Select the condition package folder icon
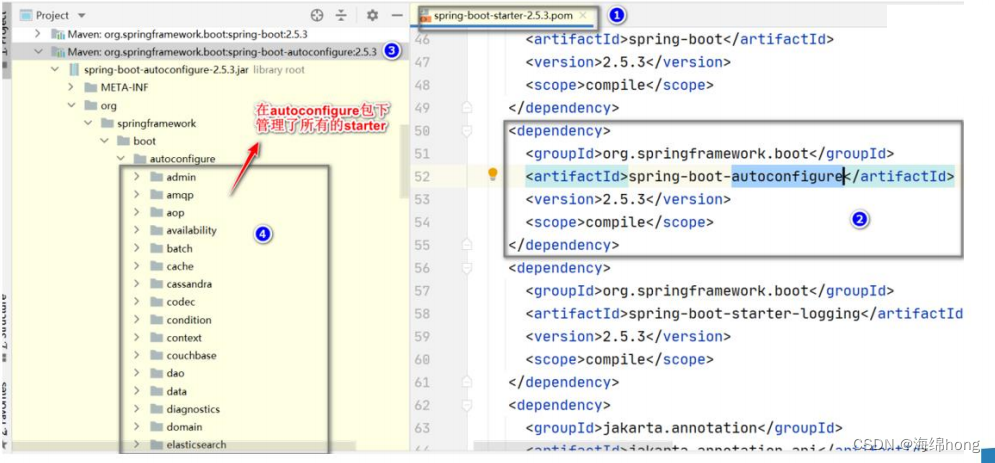Image resolution: width=995 pixels, height=463 pixels. click(157, 320)
